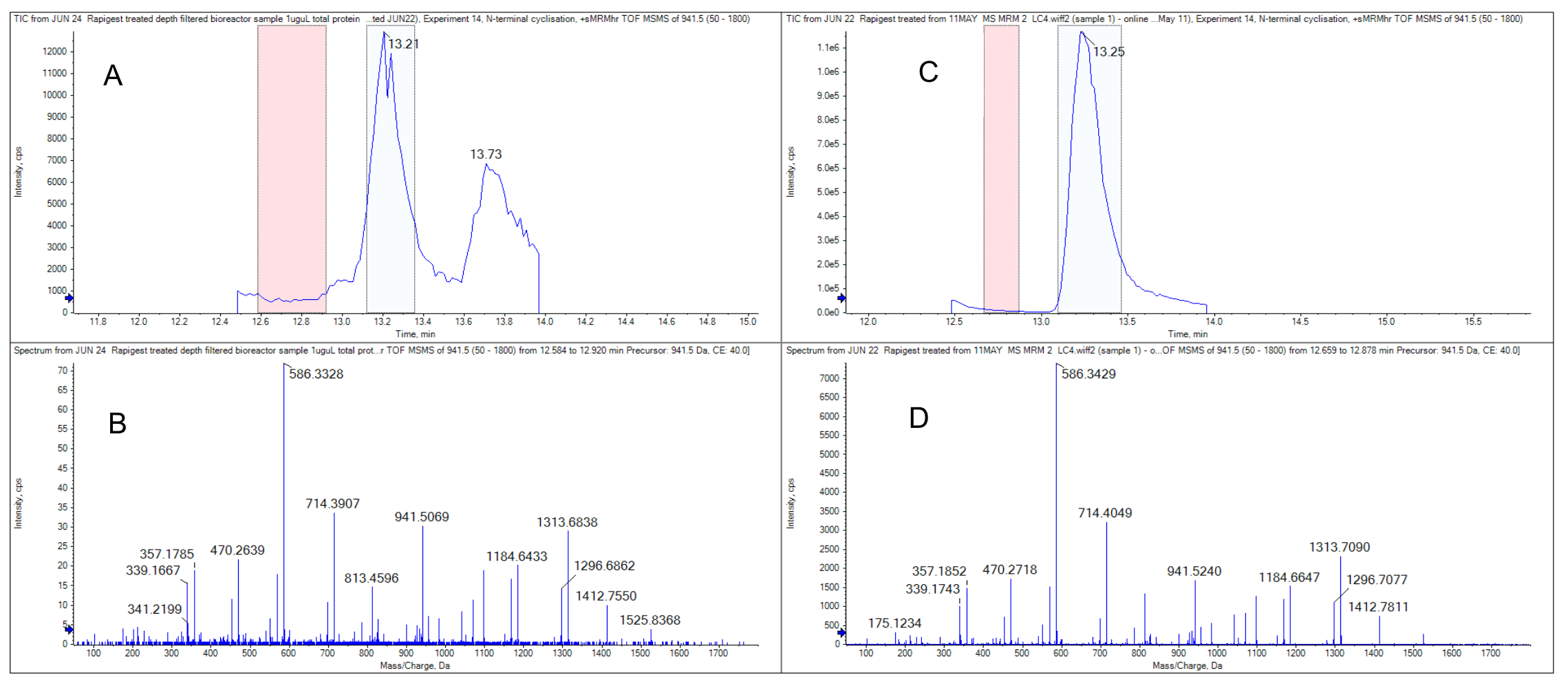Click the 941.5240 peak label

coord(1194,571)
